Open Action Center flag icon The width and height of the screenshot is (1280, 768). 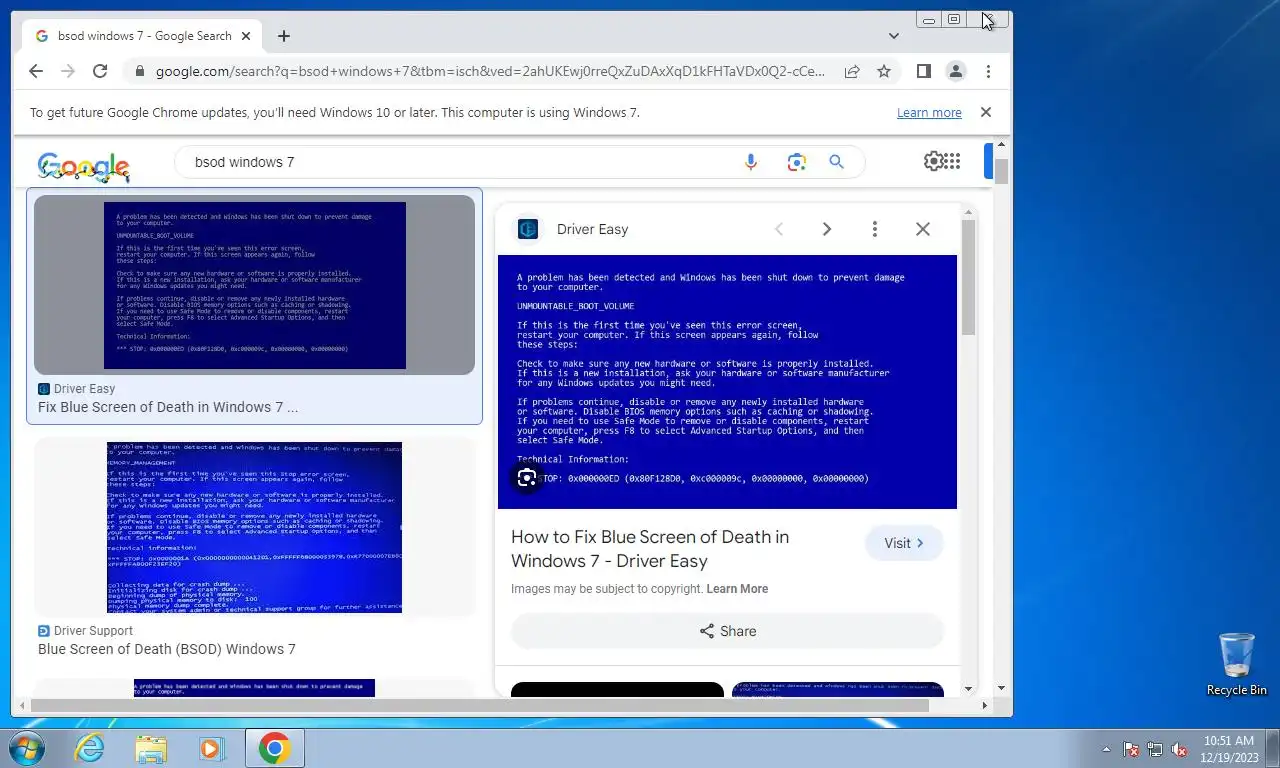tap(1131, 749)
